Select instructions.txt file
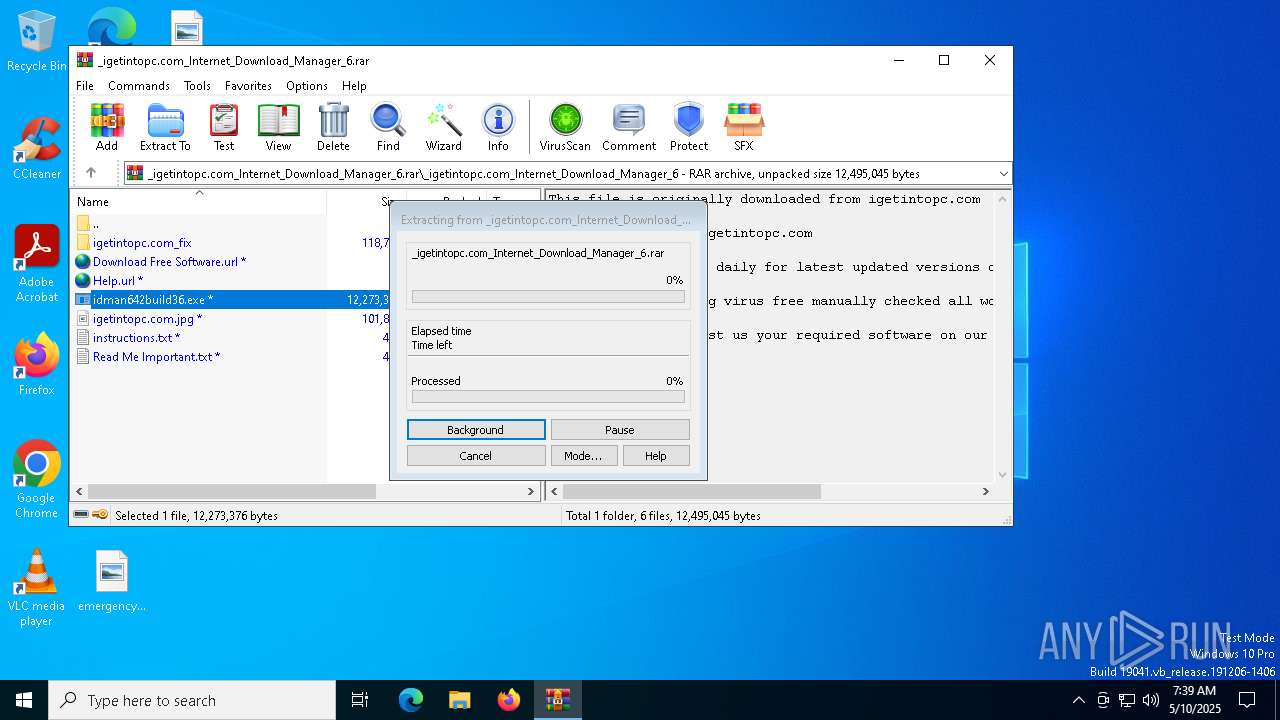The width and height of the screenshot is (1280, 720). tap(136, 338)
